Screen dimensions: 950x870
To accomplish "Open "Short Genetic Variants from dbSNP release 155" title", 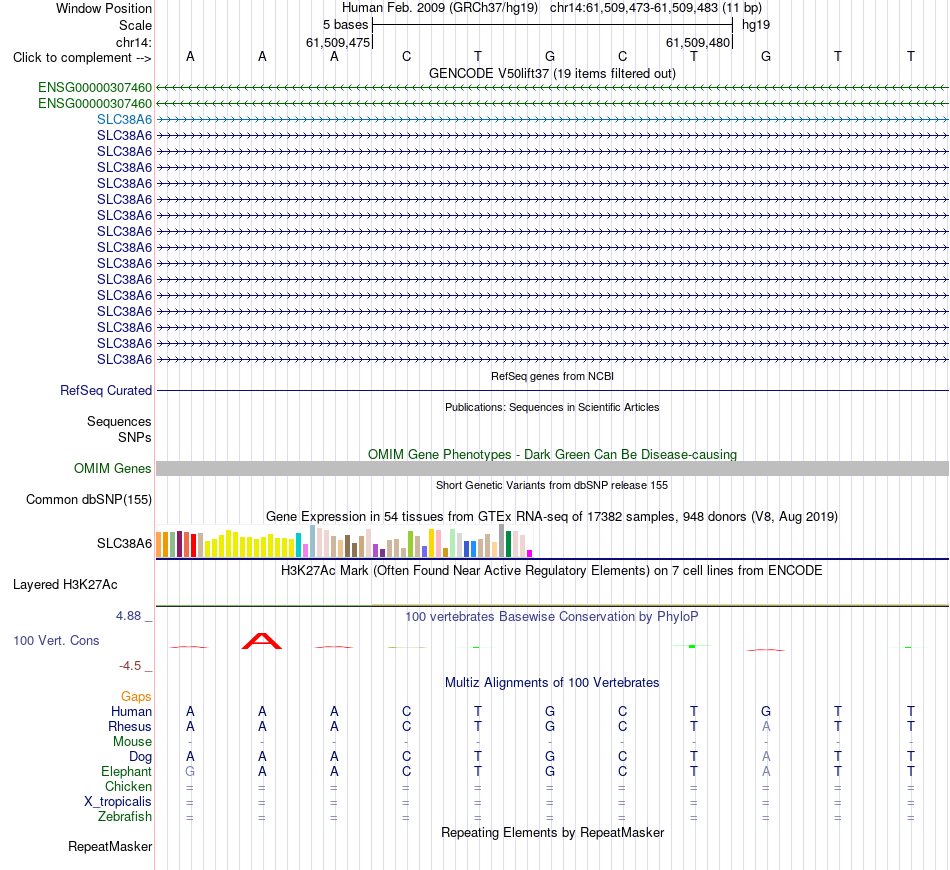I will 552,485.
